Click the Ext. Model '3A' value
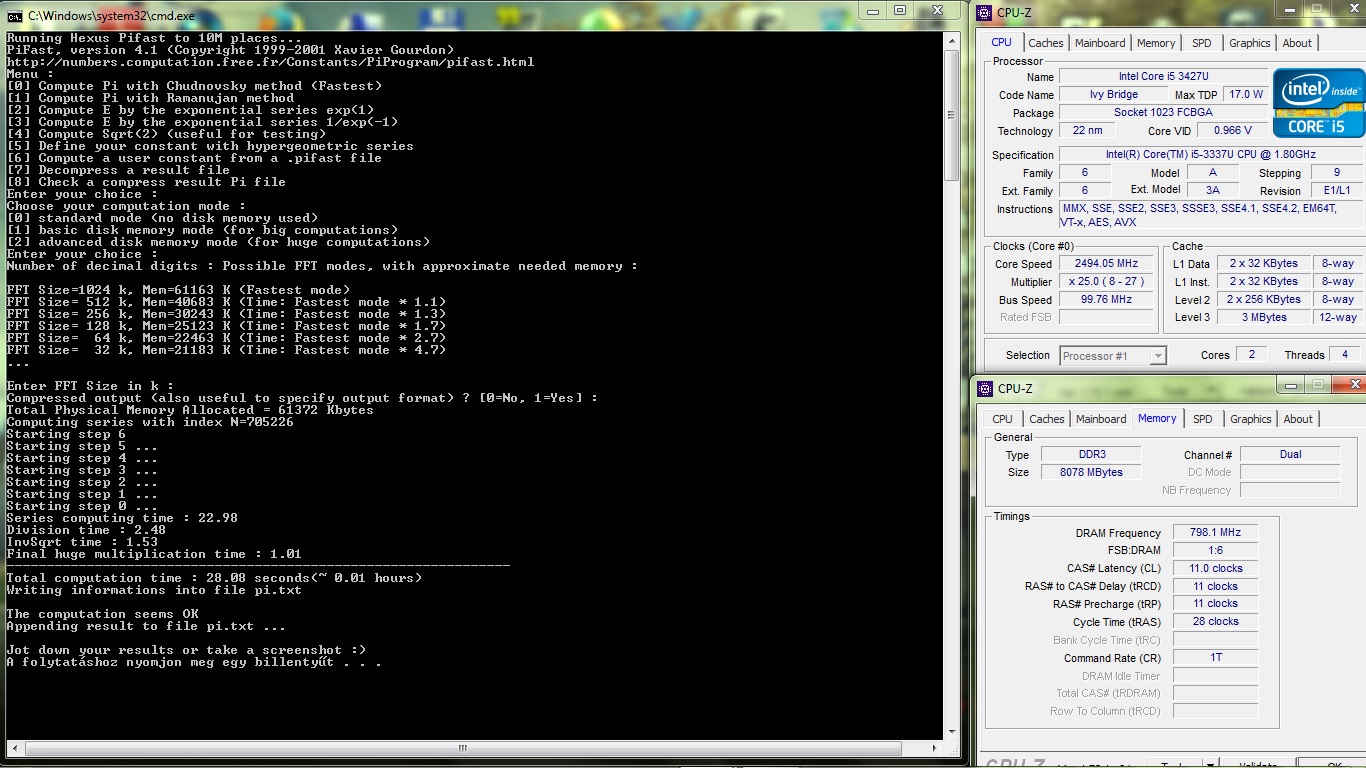The width and height of the screenshot is (1366, 768). pos(1212,190)
